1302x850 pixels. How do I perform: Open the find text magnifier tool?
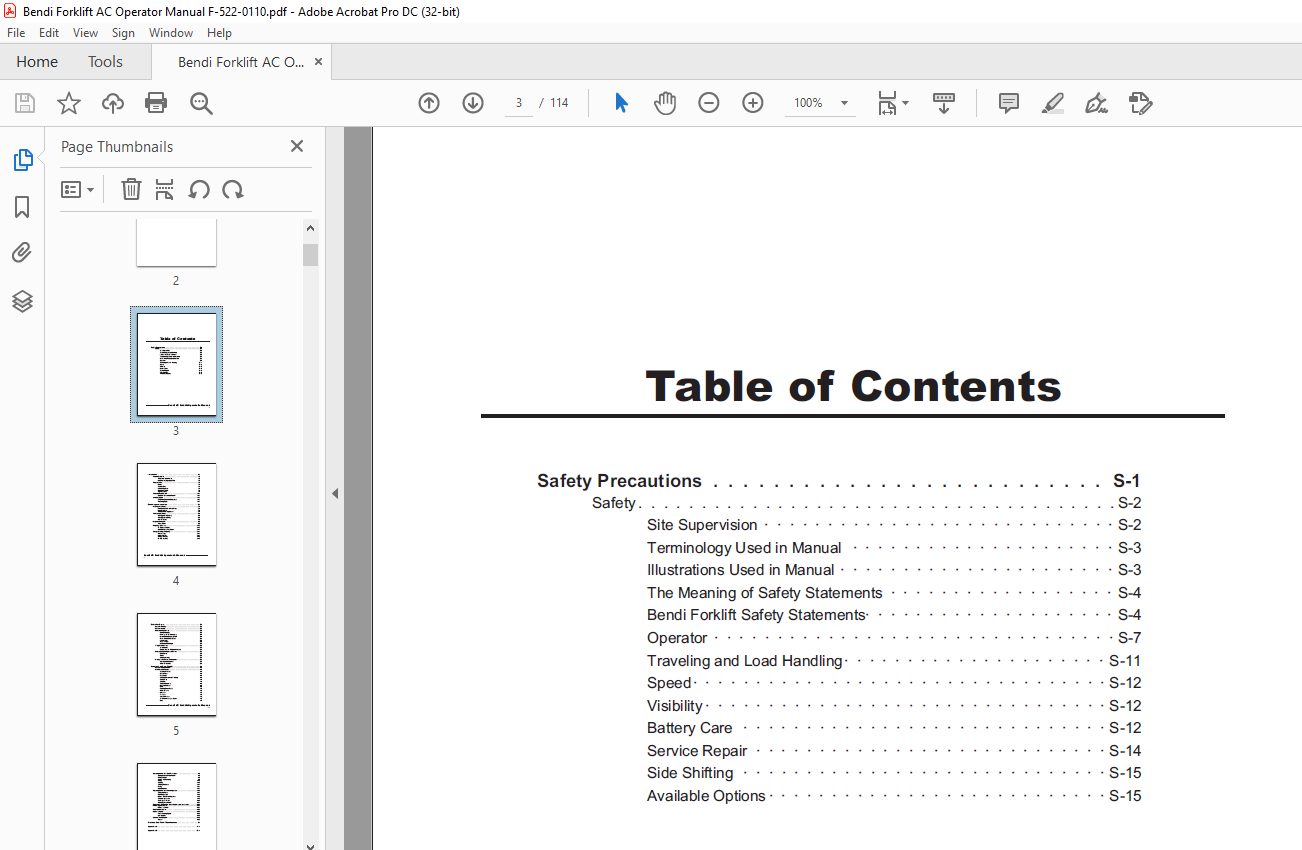[x=201, y=103]
